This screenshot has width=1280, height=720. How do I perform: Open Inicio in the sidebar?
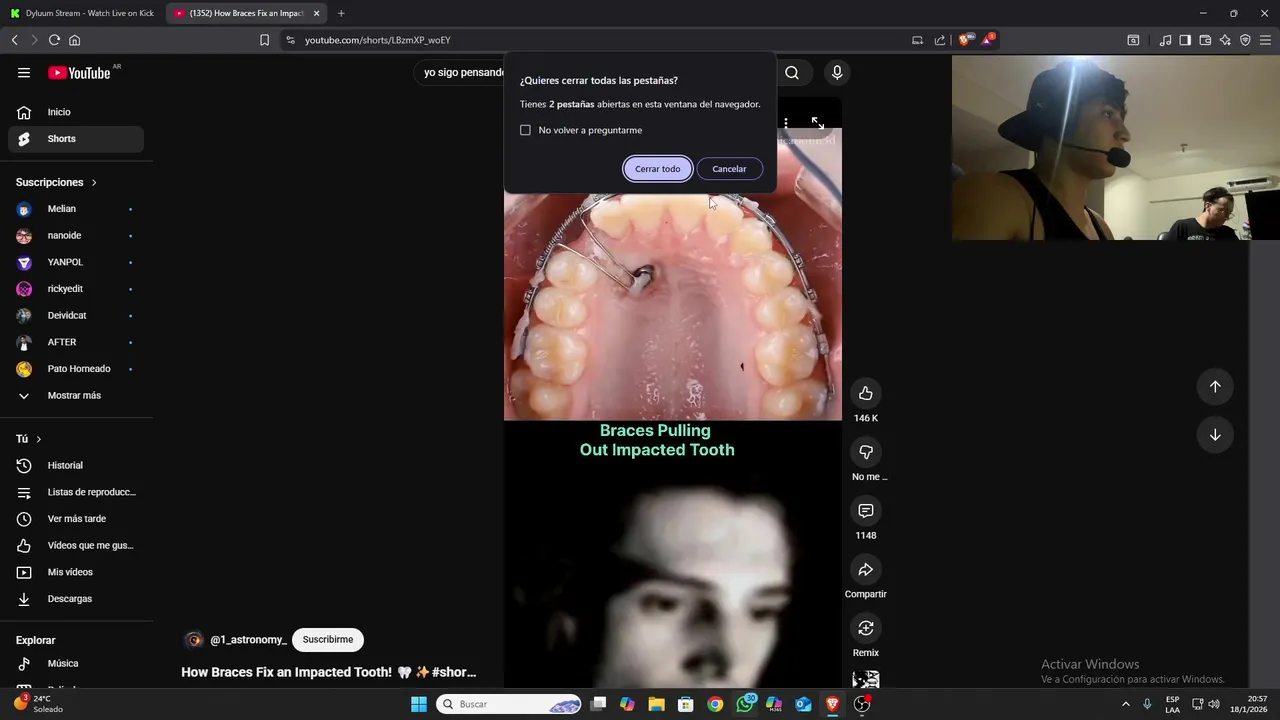pyautogui.click(x=76, y=112)
